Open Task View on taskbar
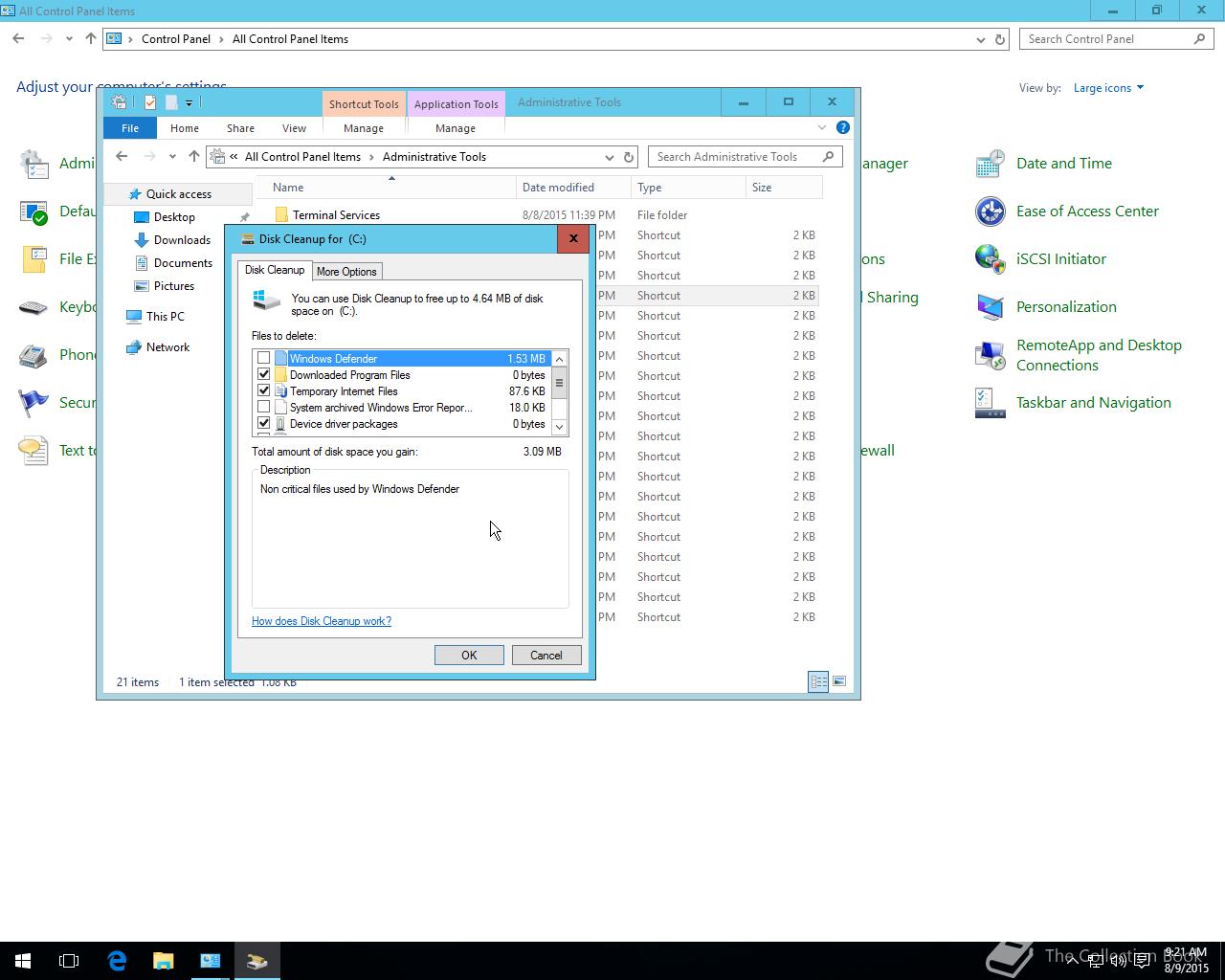1225x980 pixels. tap(69, 961)
